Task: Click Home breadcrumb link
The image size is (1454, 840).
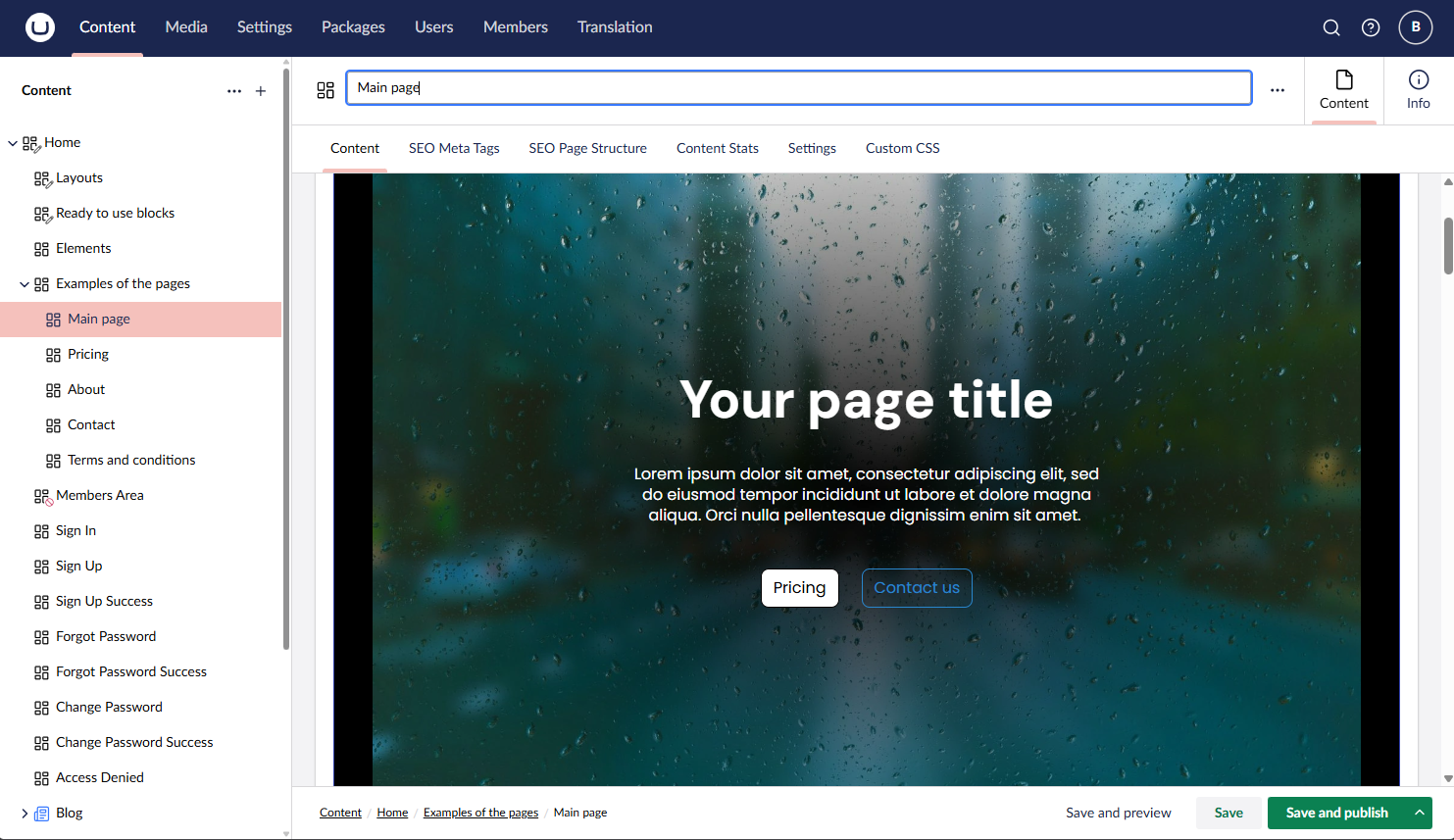Action: [x=392, y=813]
